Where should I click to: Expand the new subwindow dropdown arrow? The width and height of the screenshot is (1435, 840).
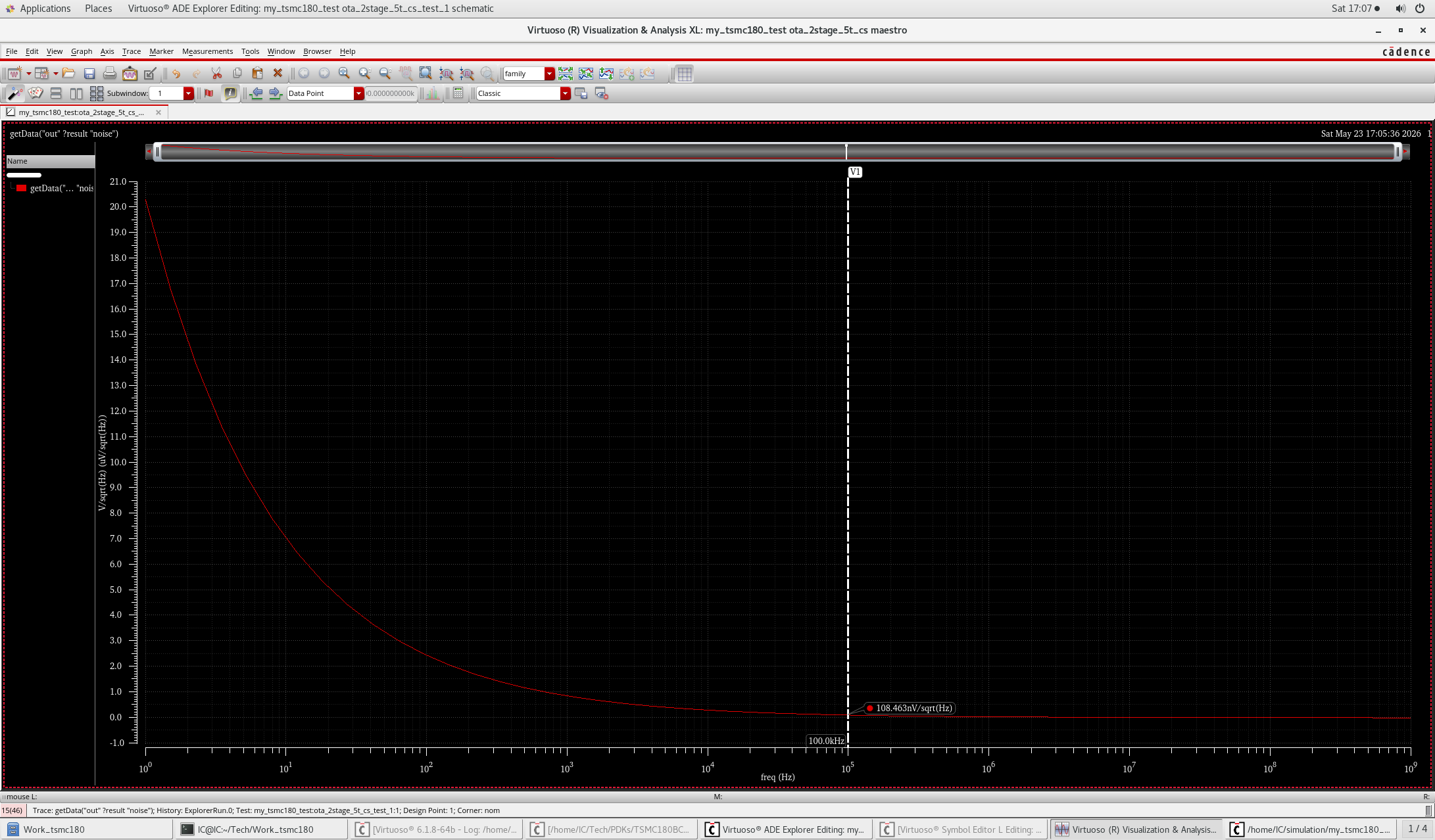point(55,74)
